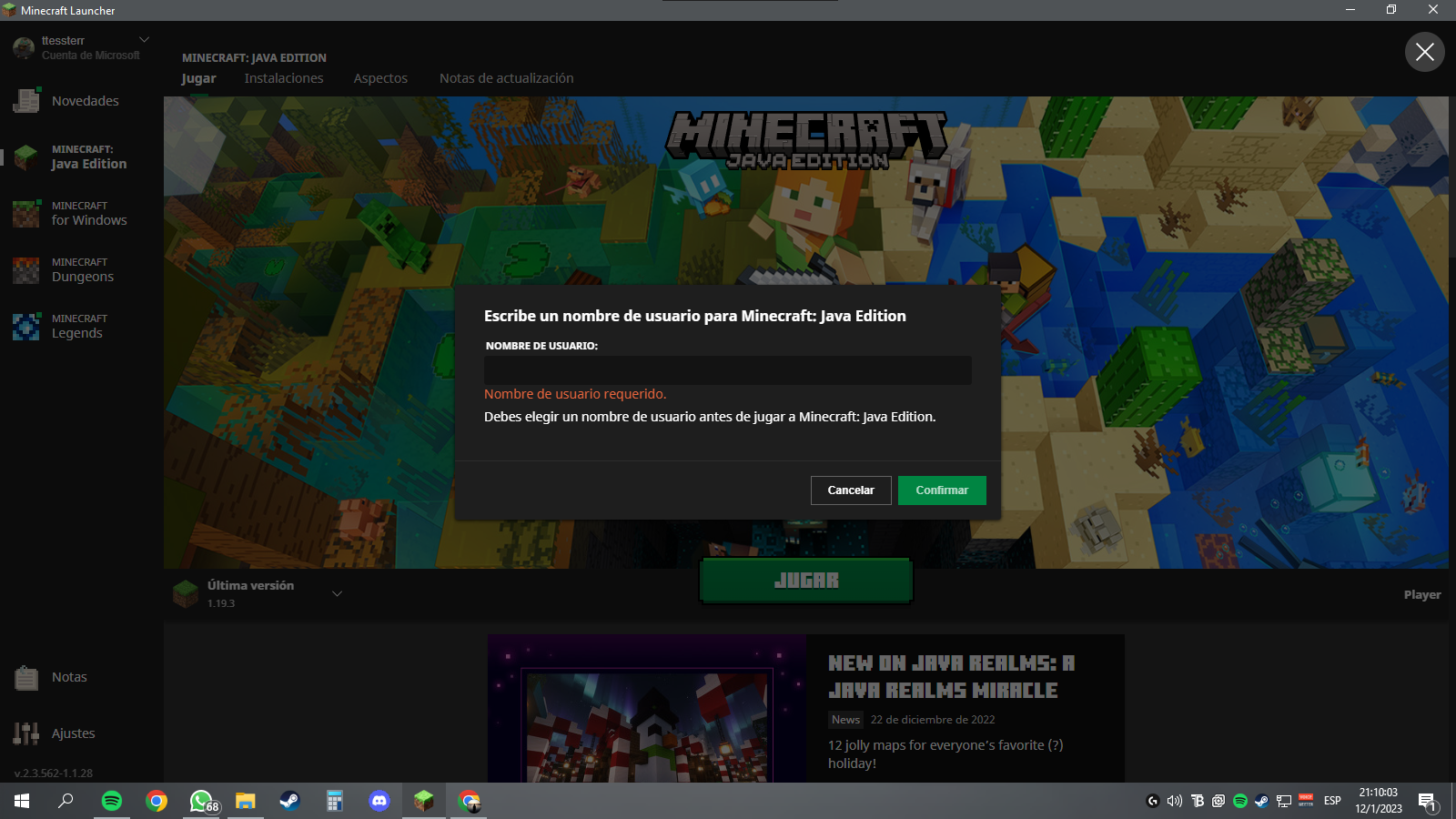This screenshot has height=819, width=1456.
Task: Click the green JUGAR play button
Action: coord(806,581)
